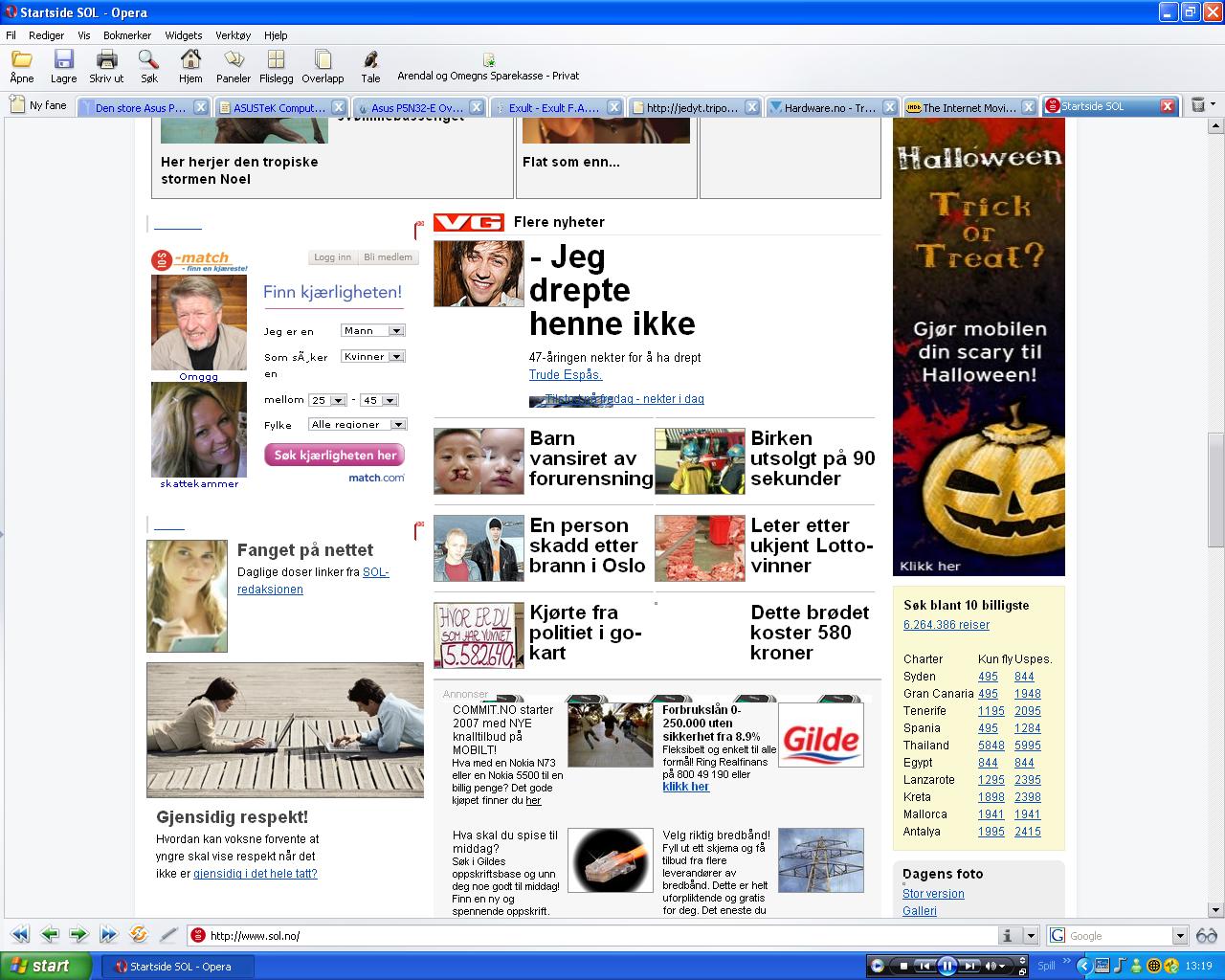Open the Søk magnifier tool
The width and height of the screenshot is (1225, 980).
[148, 59]
